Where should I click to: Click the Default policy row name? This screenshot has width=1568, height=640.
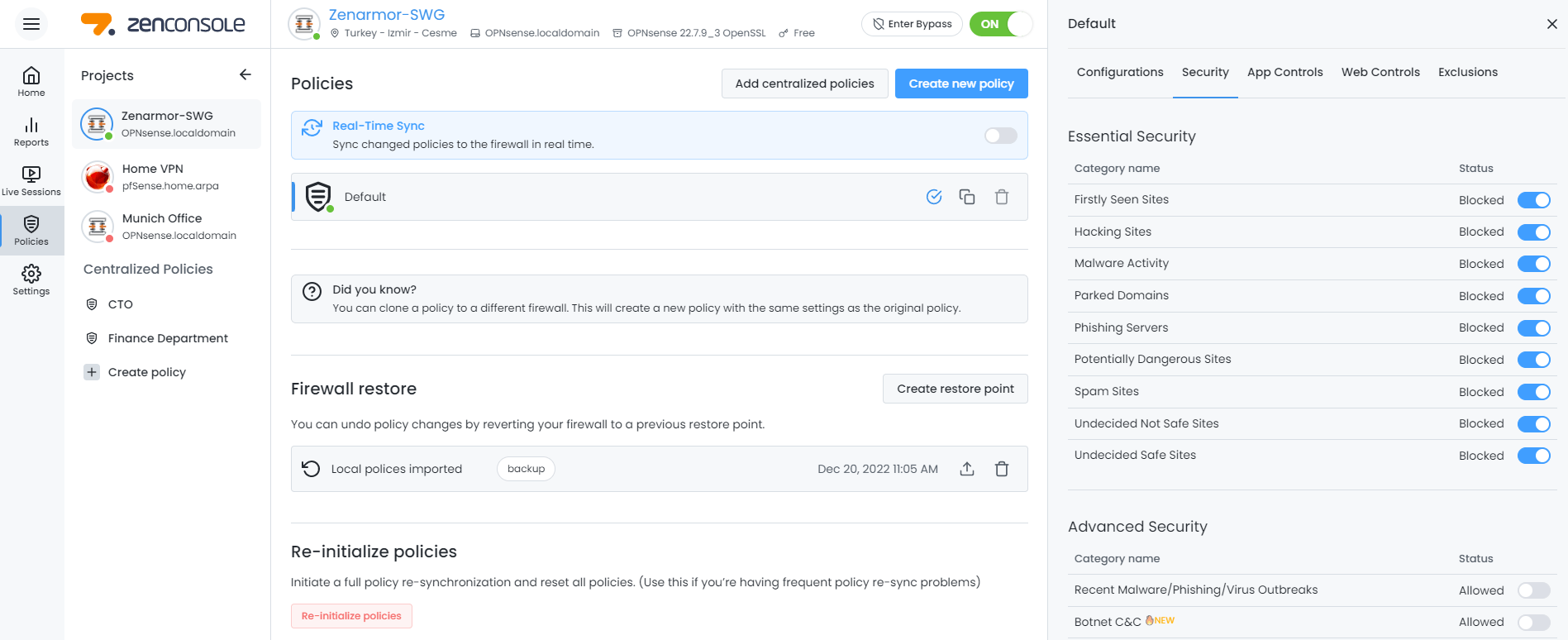[365, 197]
